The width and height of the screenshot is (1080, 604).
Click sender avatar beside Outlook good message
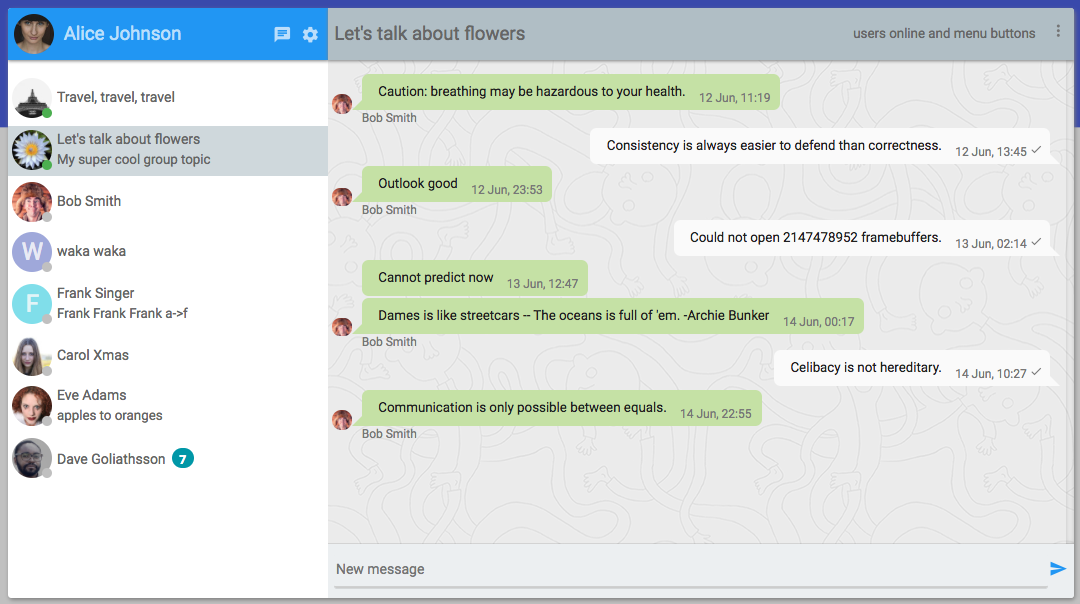coord(342,197)
